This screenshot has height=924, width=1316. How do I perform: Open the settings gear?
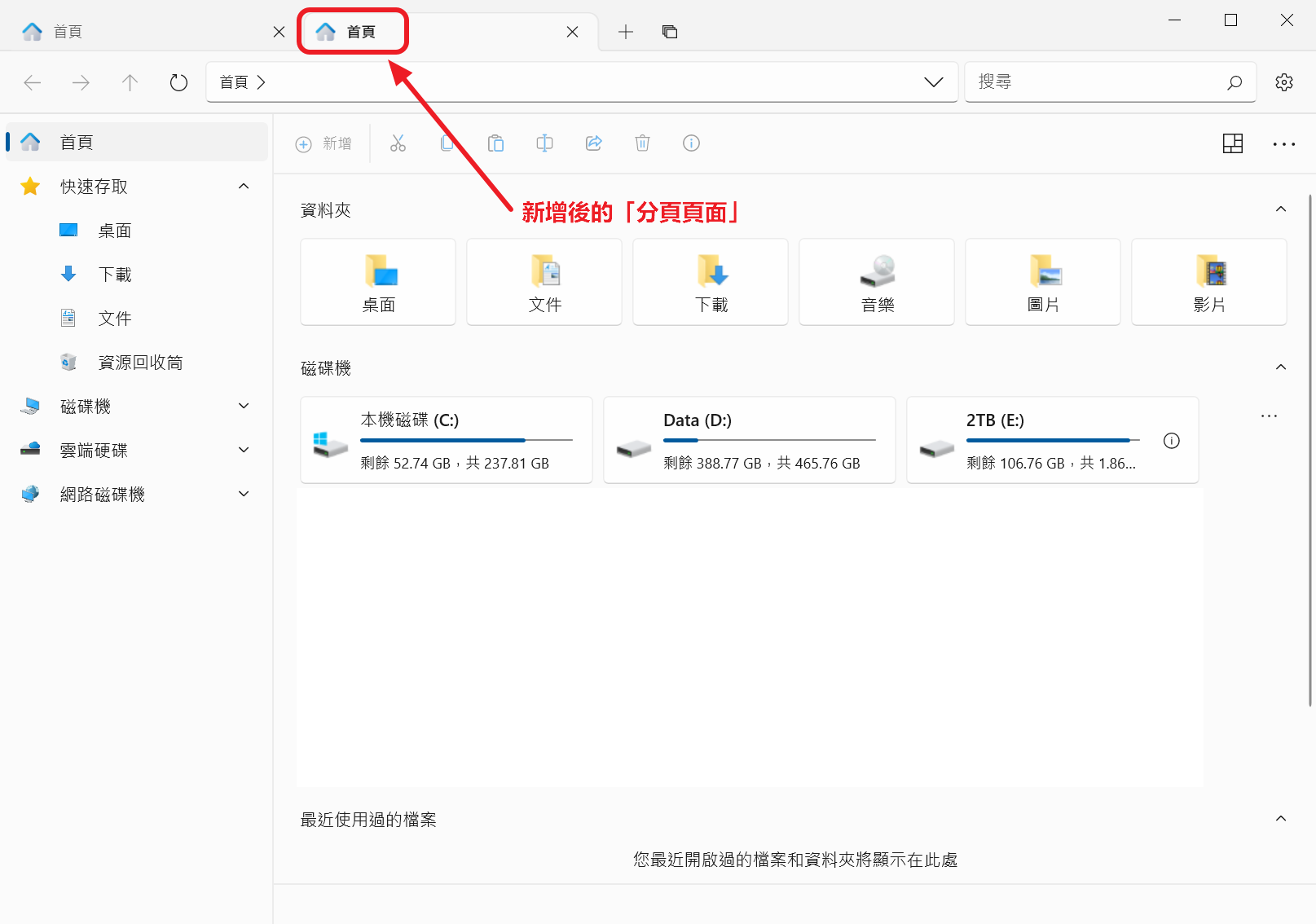(1284, 82)
